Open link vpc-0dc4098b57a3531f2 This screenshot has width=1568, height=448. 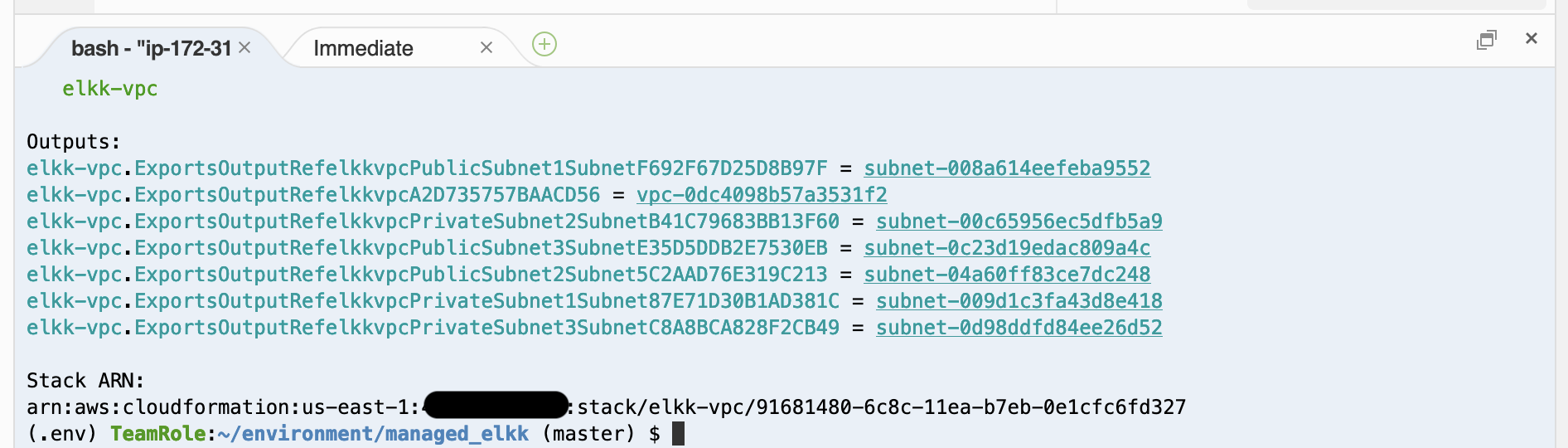coord(762,195)
